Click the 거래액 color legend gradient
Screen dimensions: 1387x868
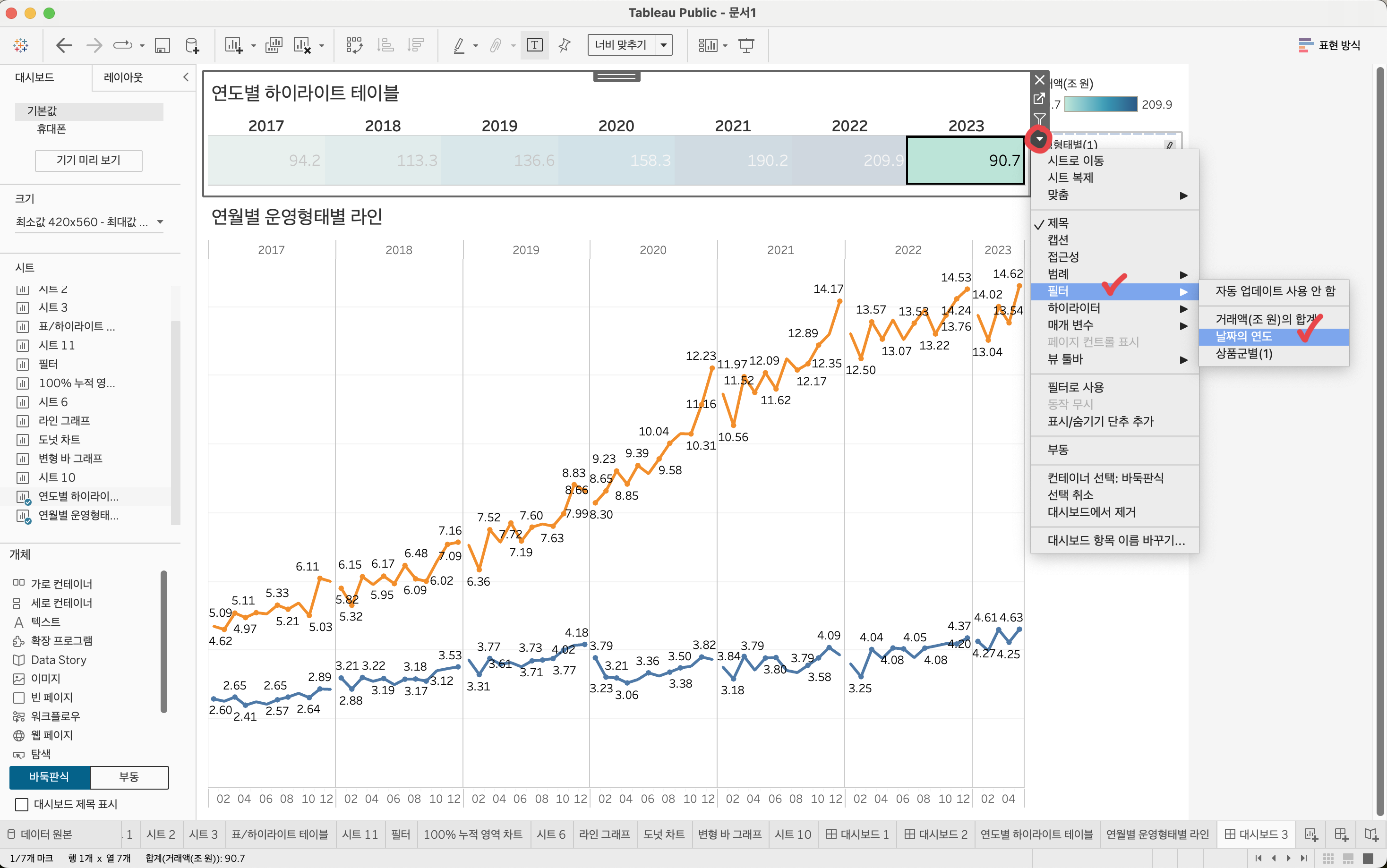(x=1100, y=104)
